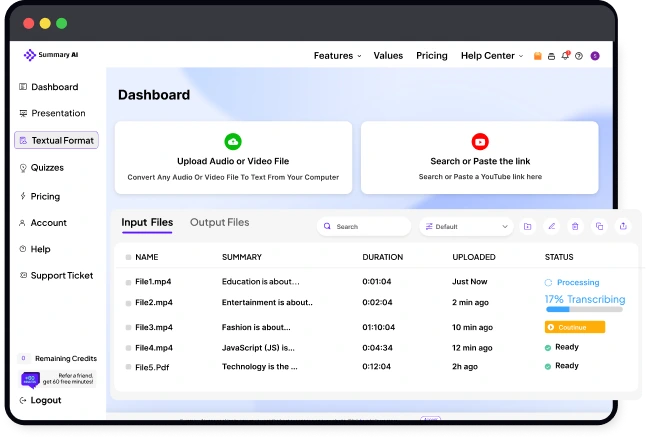
Task: Click the add folder icon in toolbar
Action: point(527,227)
